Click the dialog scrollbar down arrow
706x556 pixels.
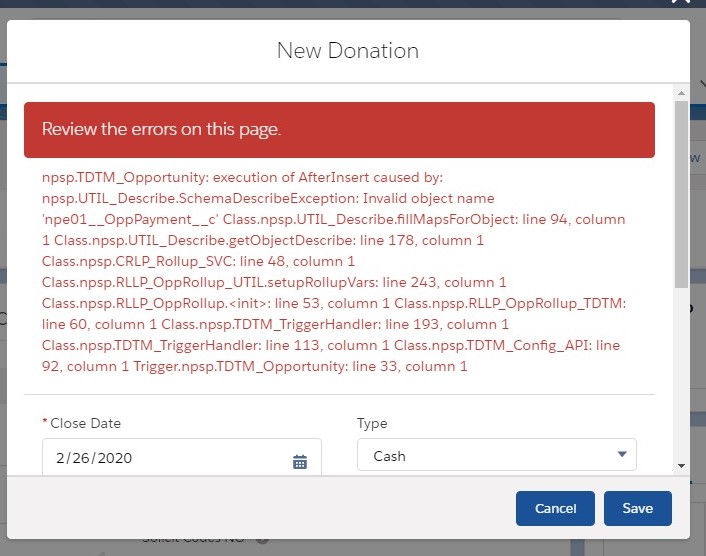pyautogui.click(x=681, y=465)
